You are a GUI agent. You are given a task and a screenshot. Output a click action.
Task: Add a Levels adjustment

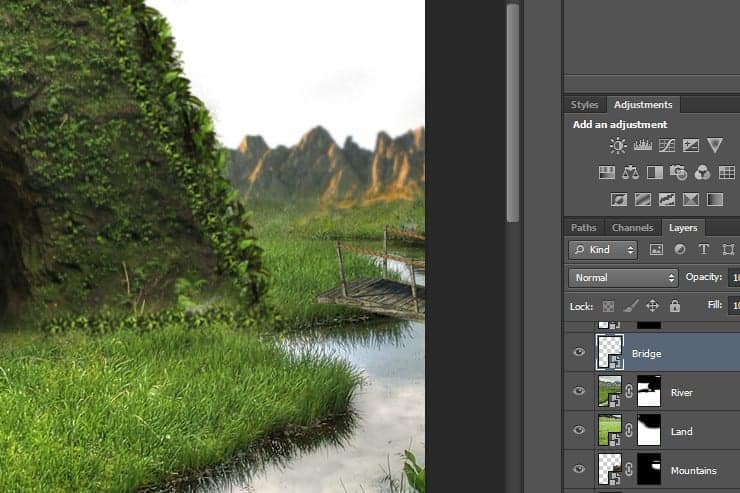pyautogui.click(x=642, y=146)
